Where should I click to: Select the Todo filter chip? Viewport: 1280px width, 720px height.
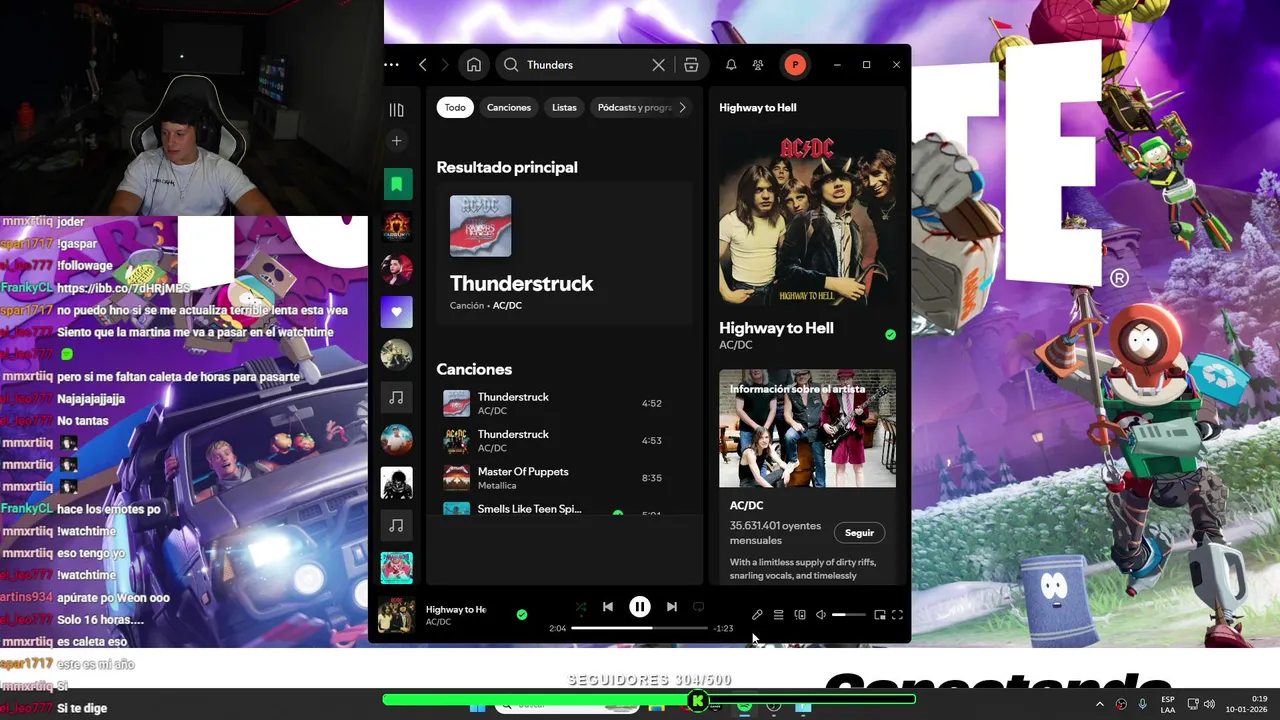[455, 108]
